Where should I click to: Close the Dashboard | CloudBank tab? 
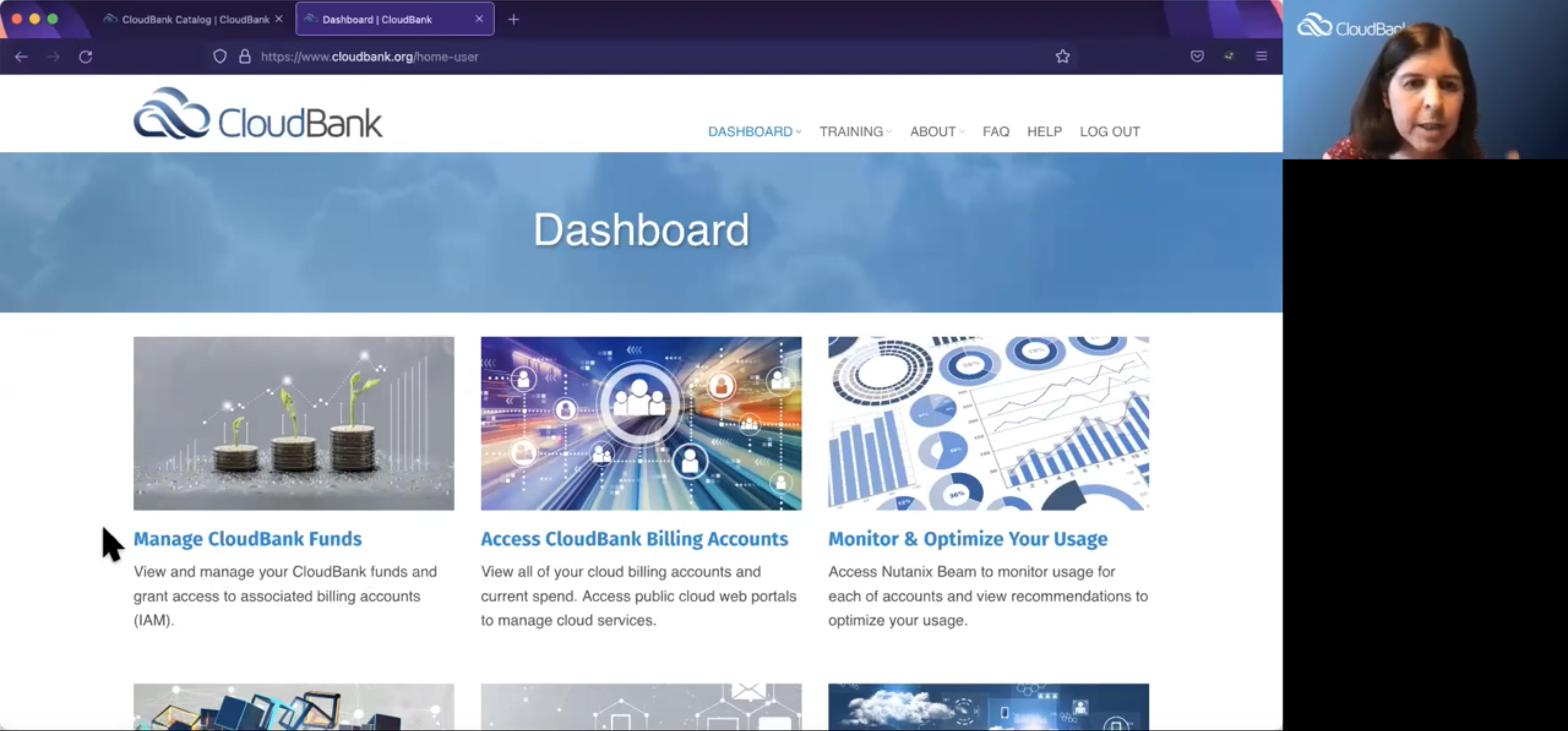(479, 19)
